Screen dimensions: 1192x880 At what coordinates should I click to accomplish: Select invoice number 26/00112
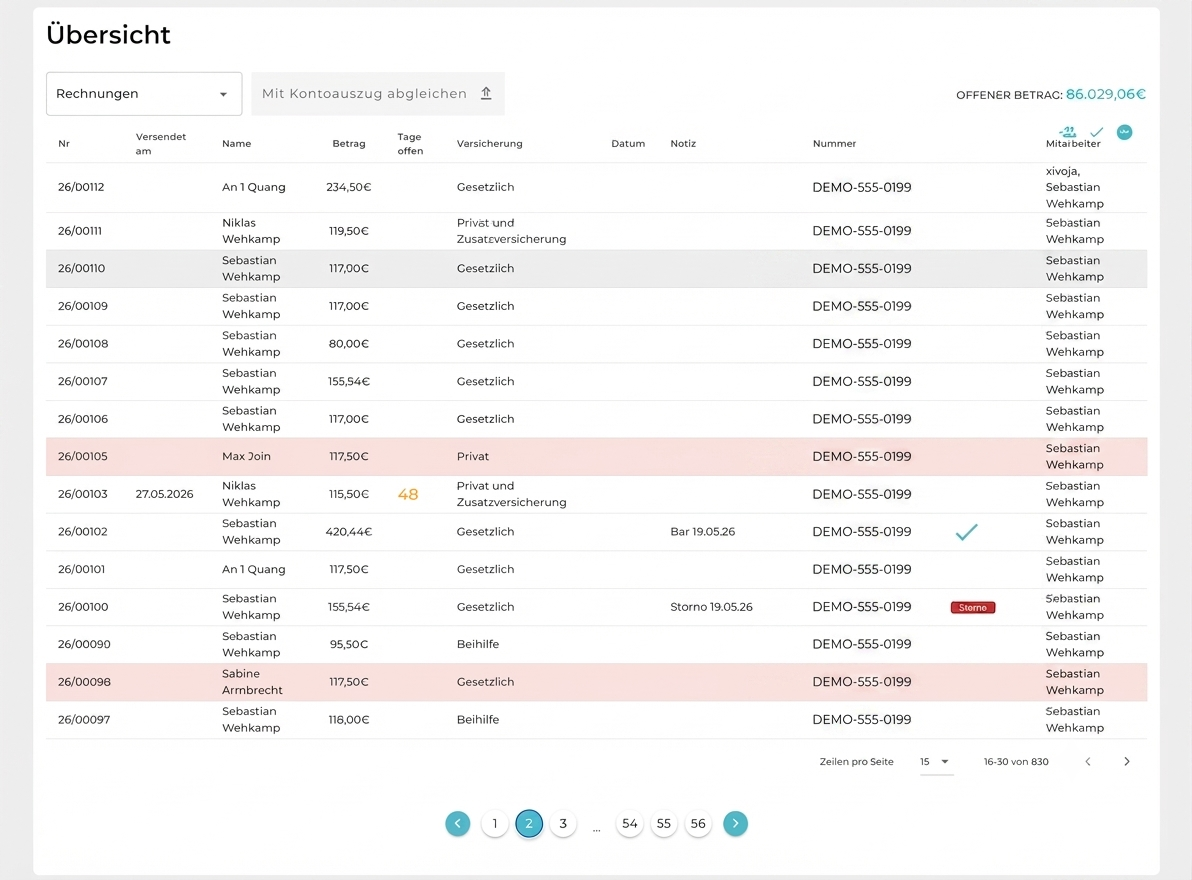coord(81,187)
